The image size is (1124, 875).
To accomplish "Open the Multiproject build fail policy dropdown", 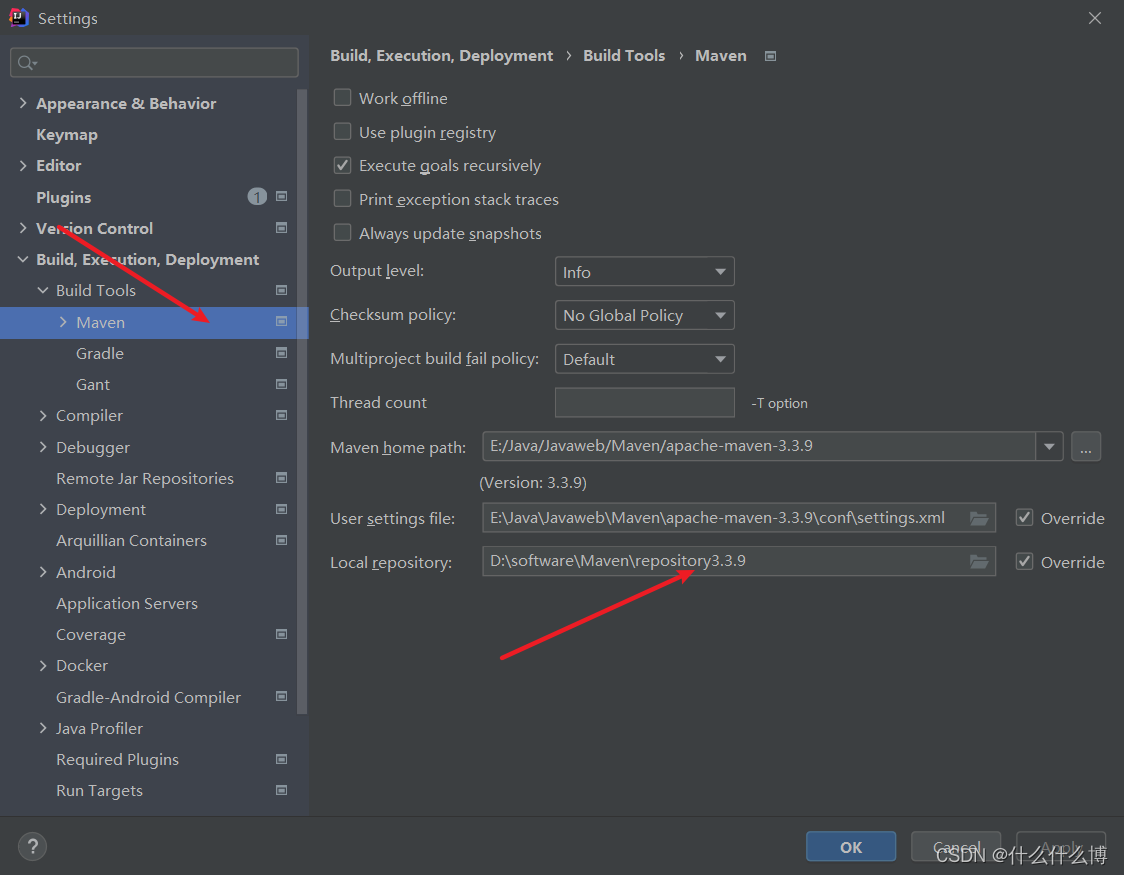I will [x=644, y=359].
